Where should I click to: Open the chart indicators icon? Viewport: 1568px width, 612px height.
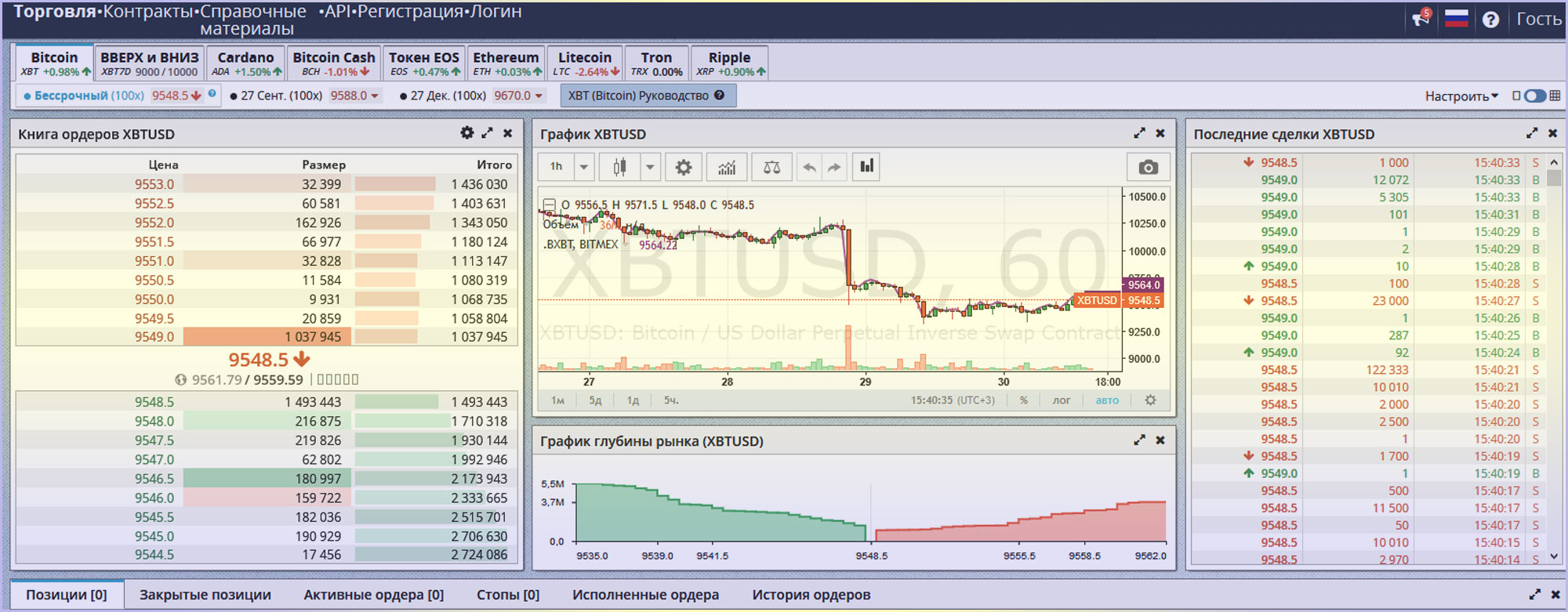pyautogui.click(x=727, y=167)
